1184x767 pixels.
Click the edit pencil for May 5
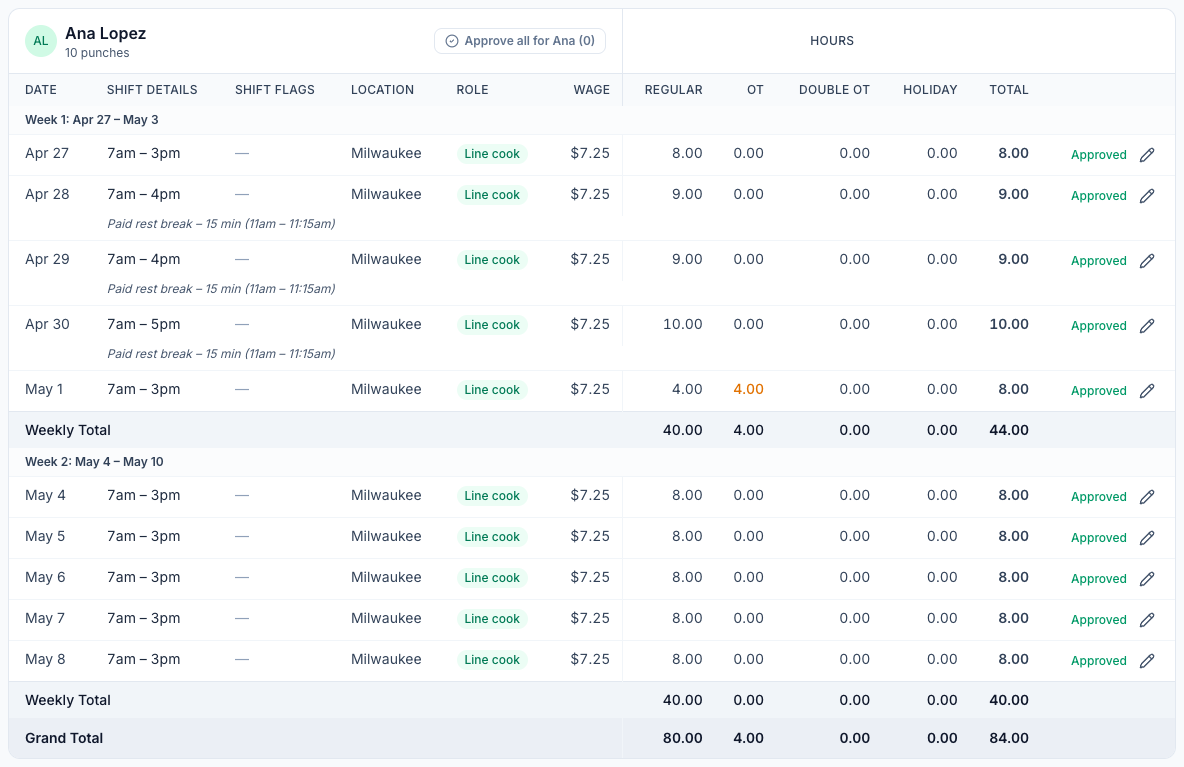(1147, 538)
